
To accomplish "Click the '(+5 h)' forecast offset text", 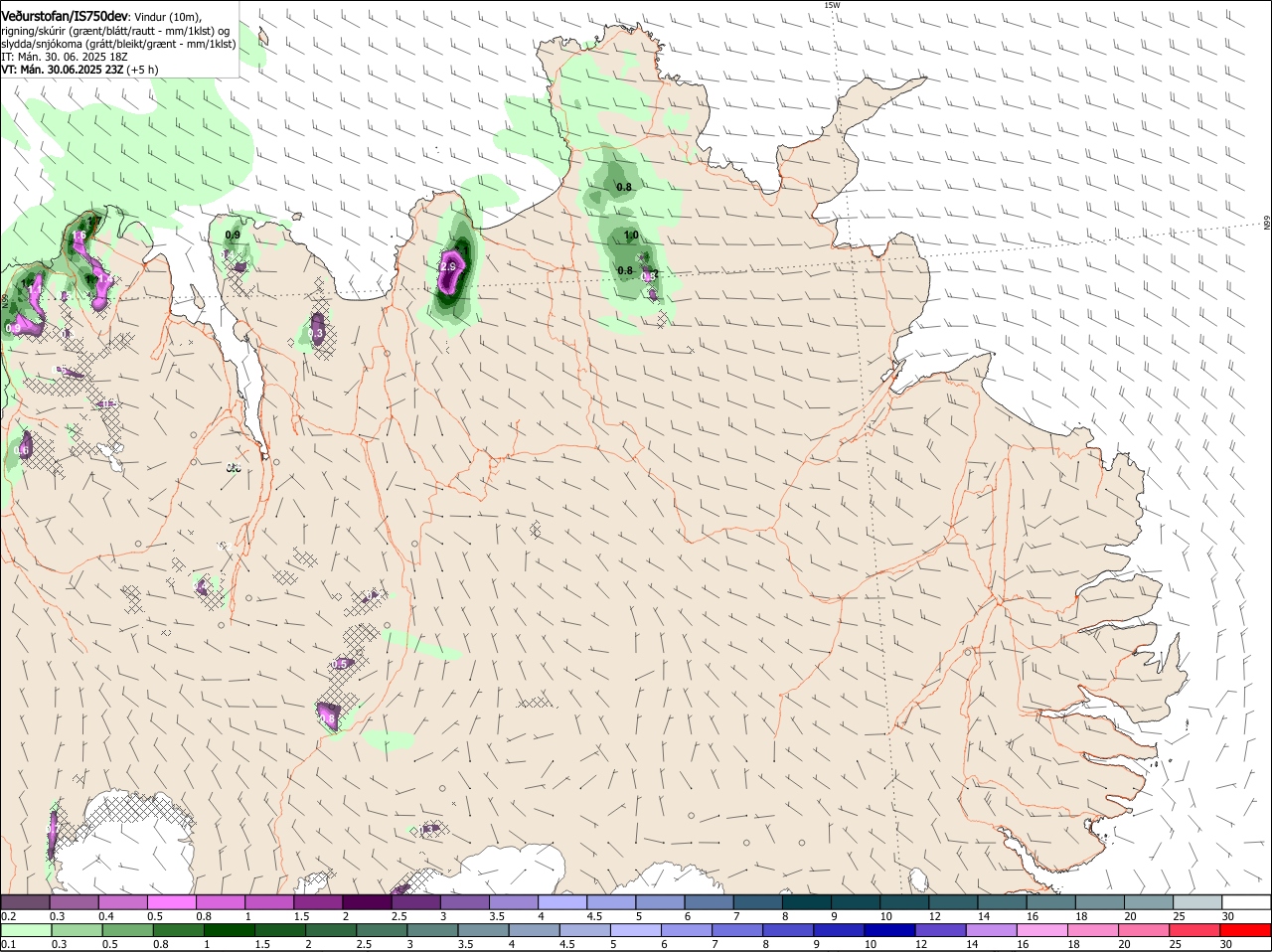I will point(142,70).
